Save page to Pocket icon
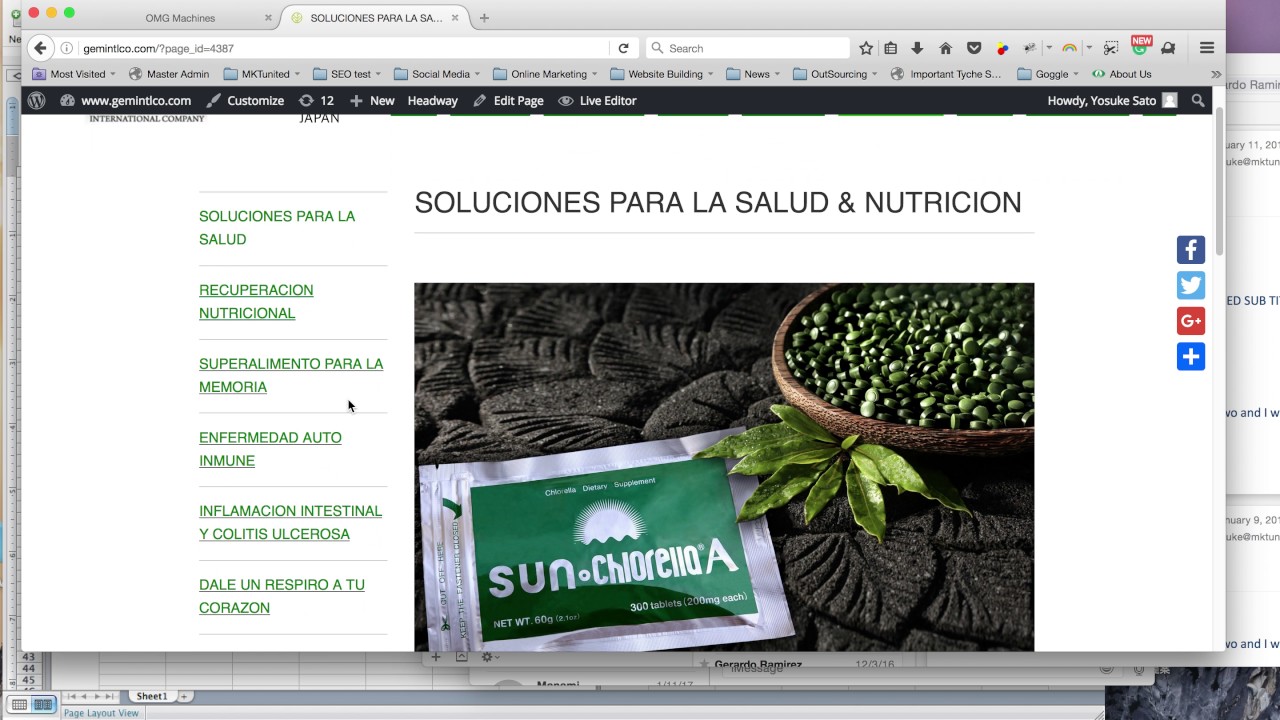 point(973,48)
